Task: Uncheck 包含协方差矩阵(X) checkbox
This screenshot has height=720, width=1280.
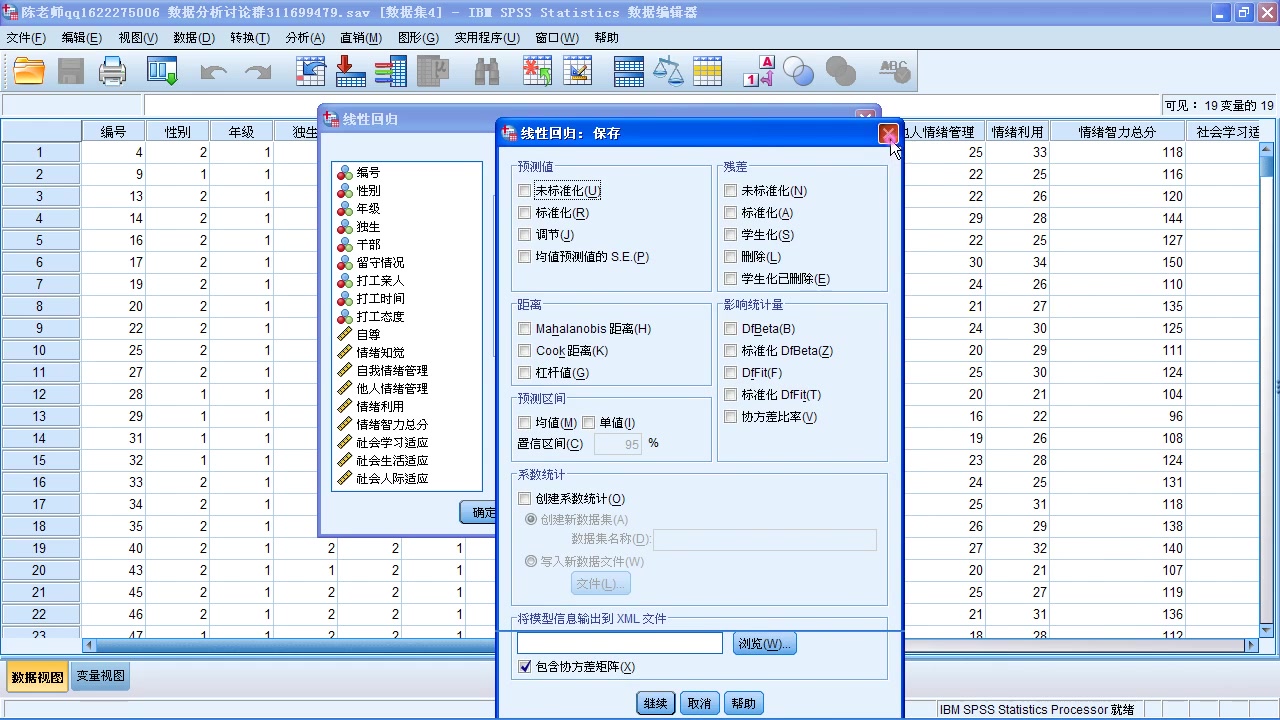Action: click(525, 667)
